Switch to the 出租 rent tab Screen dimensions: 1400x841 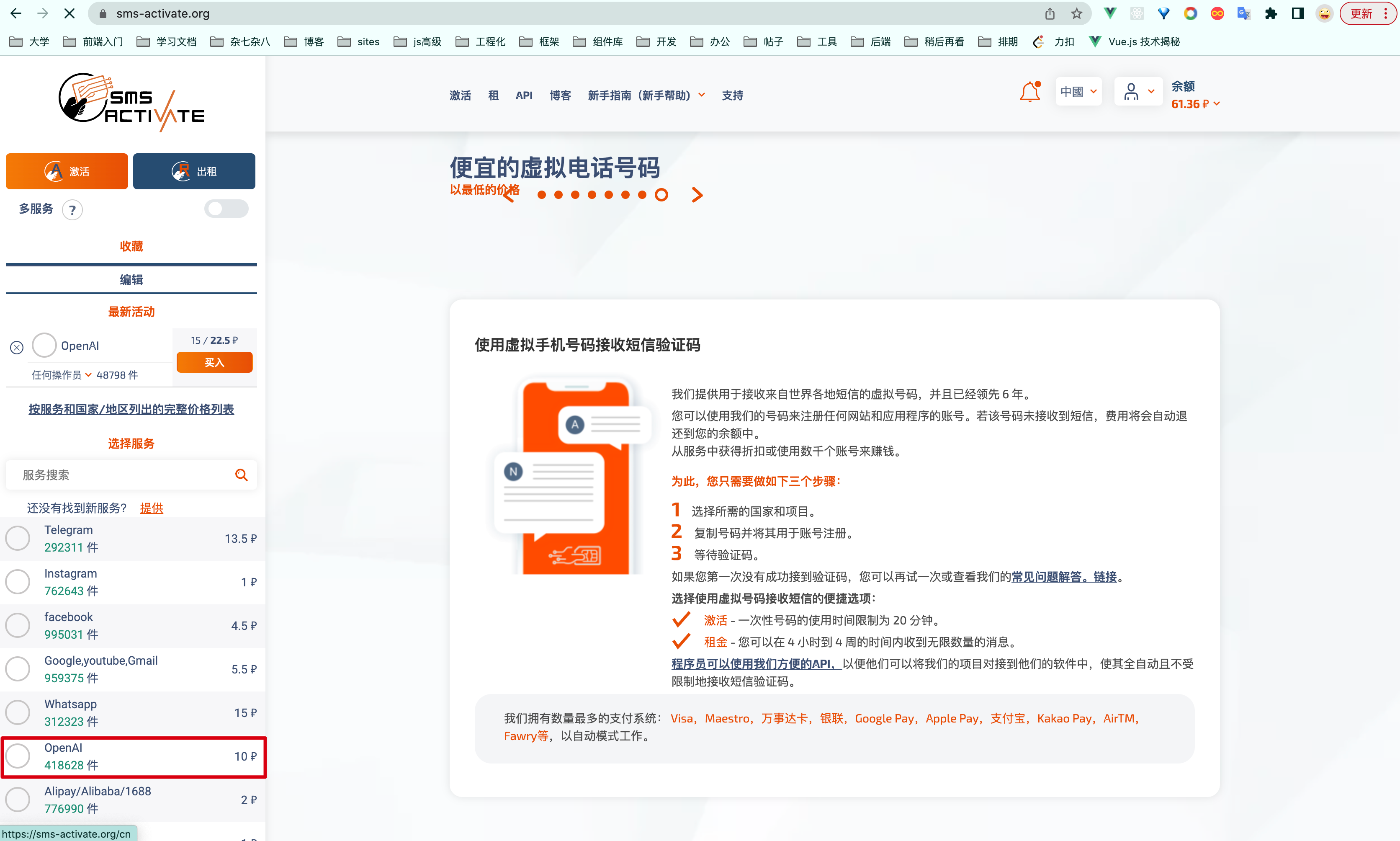coord(194,171)
